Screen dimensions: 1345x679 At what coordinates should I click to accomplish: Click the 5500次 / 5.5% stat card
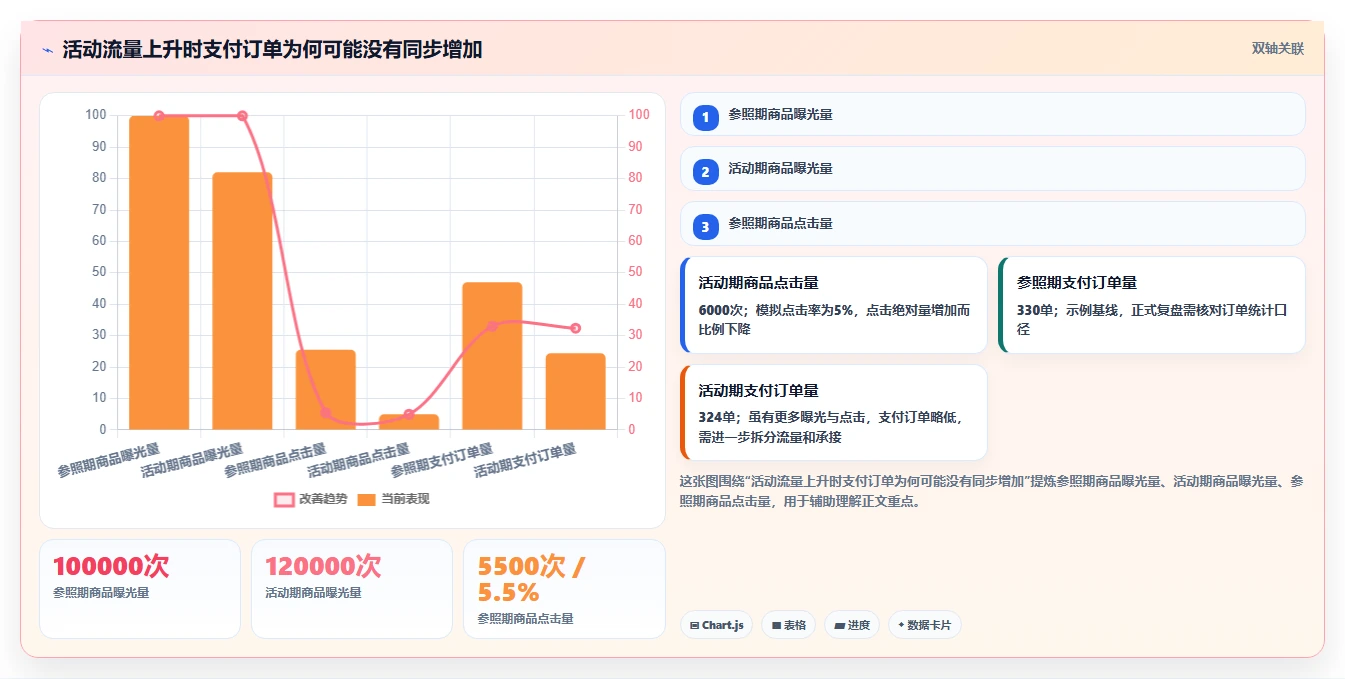(564, 589)
